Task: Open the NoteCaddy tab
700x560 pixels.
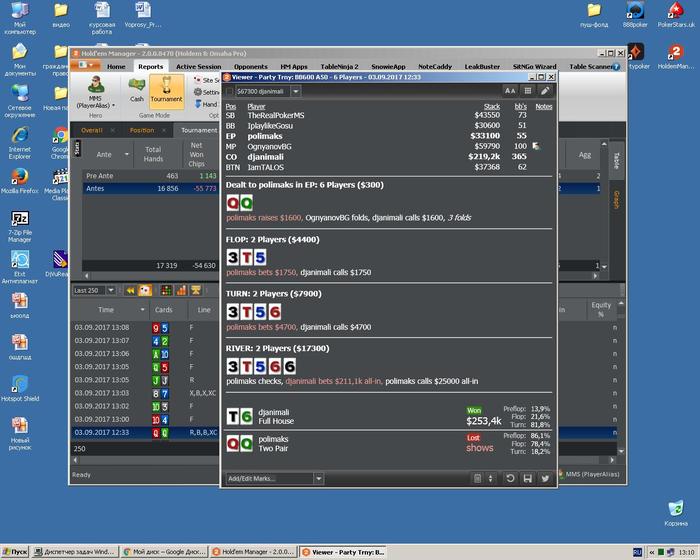Action: point(435,67)
